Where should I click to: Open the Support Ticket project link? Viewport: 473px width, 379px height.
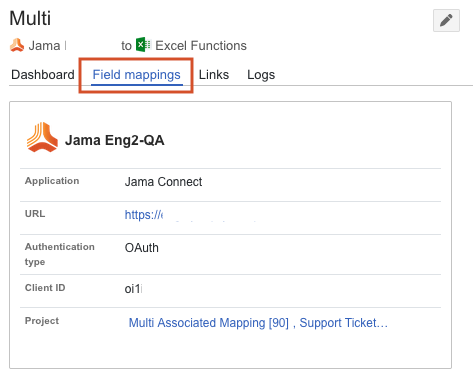[x=344, y=323]
